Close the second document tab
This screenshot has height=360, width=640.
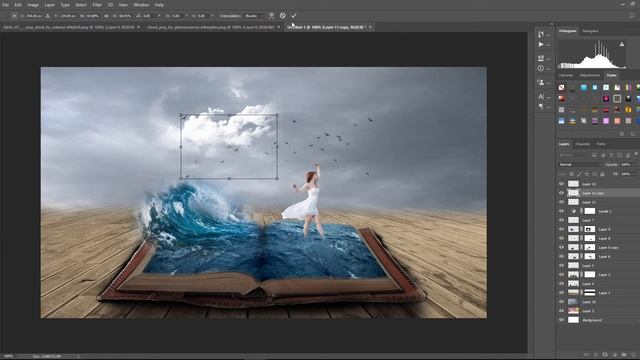[279, 27]
